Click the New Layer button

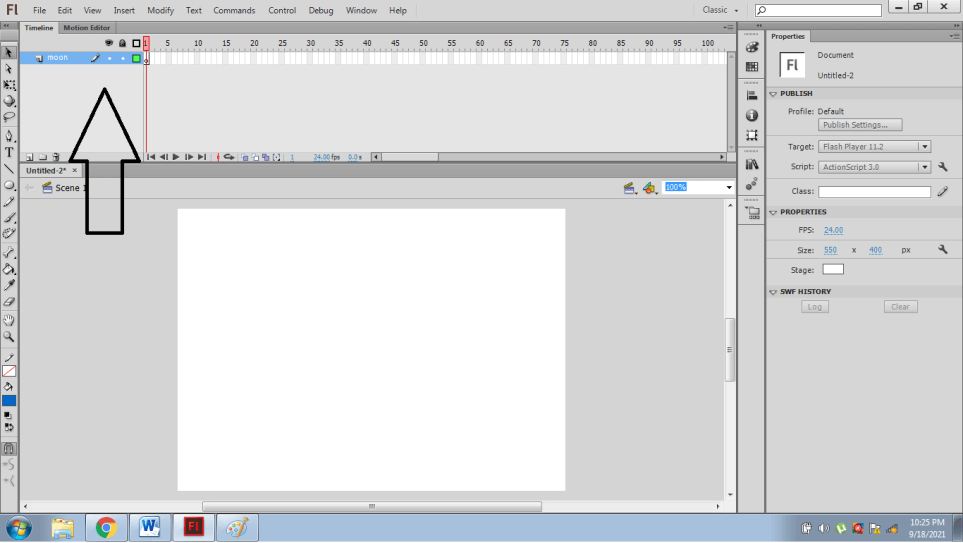pos(29,157)
